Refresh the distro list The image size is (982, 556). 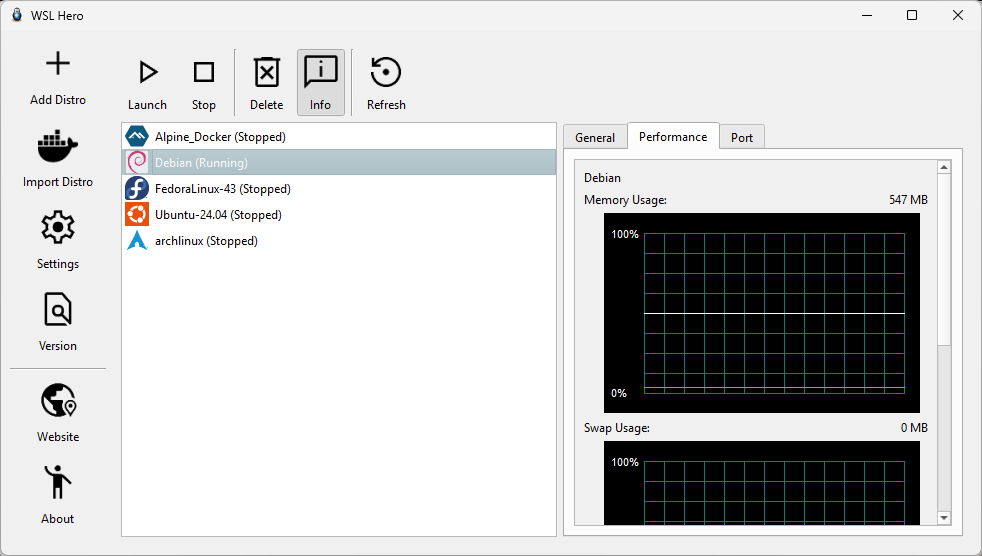coord(386,73)
